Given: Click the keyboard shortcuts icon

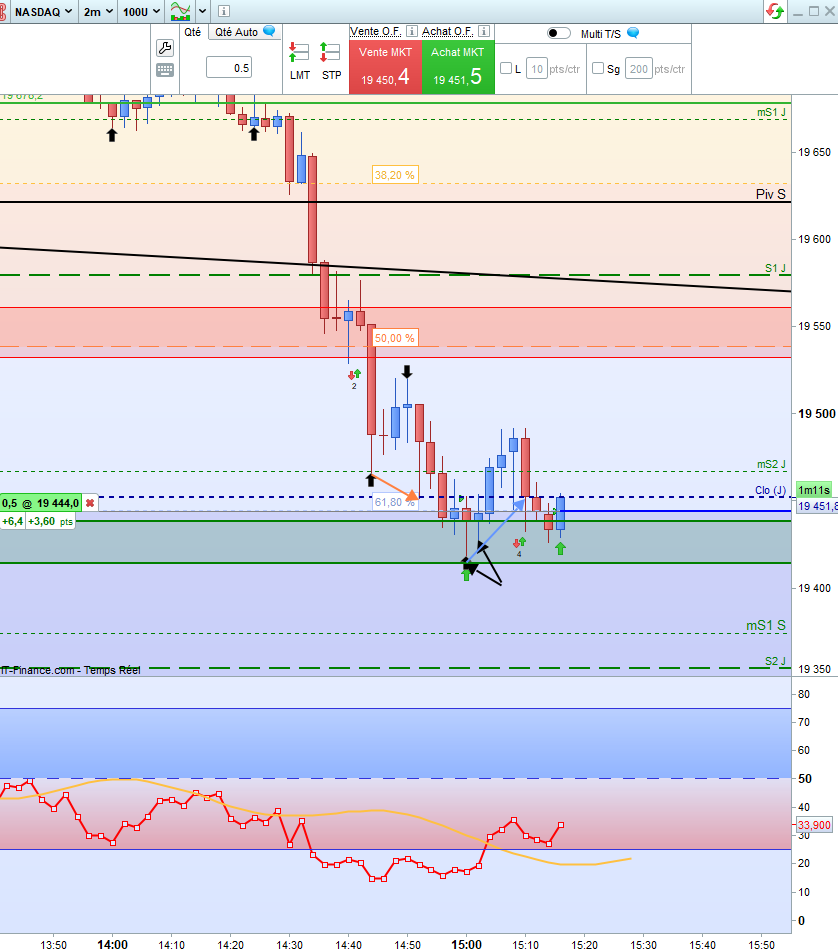Looking at the screenshot, I should tap(165, 70).
